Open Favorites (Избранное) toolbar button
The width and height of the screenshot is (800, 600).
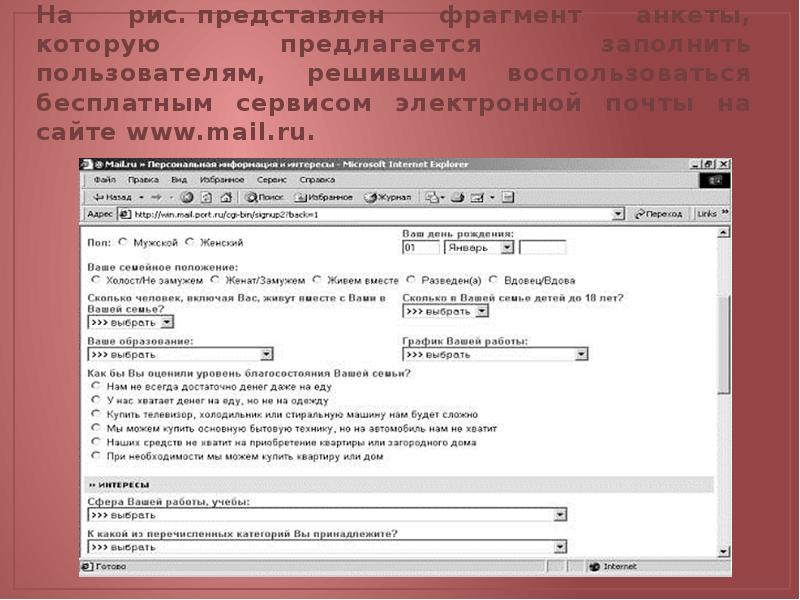click(x=323, y=197)
